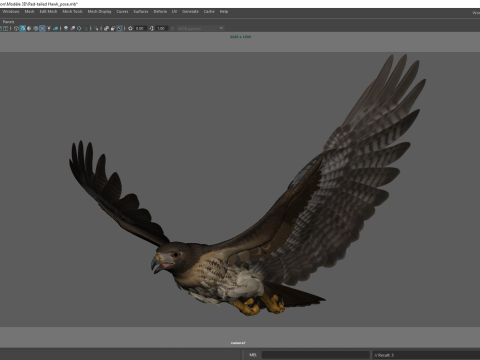Click the camera1 viewport label
This screenshot has height=360, width=480.
point(238,343)
